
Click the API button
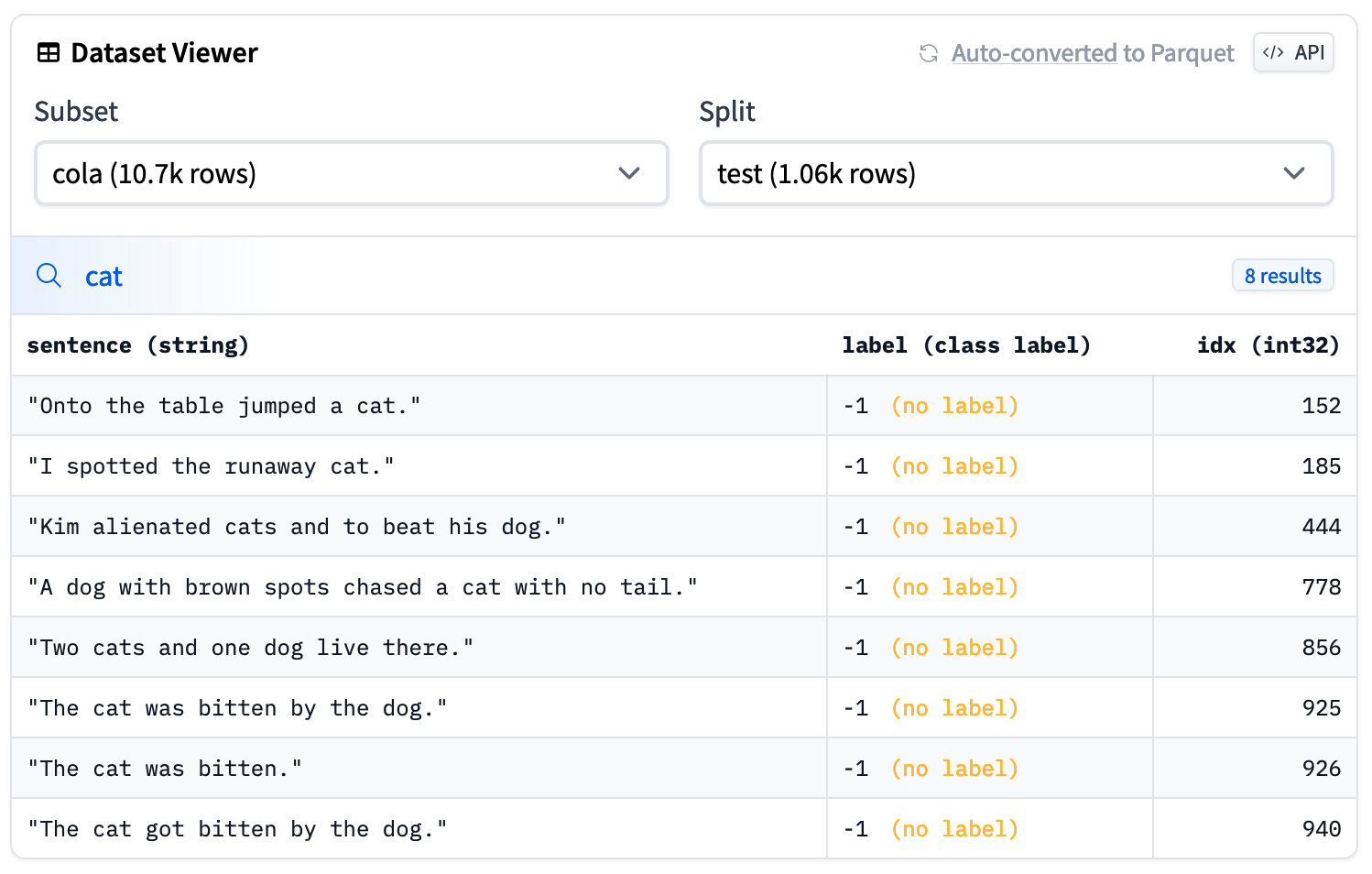click(x=1293, y=52)
